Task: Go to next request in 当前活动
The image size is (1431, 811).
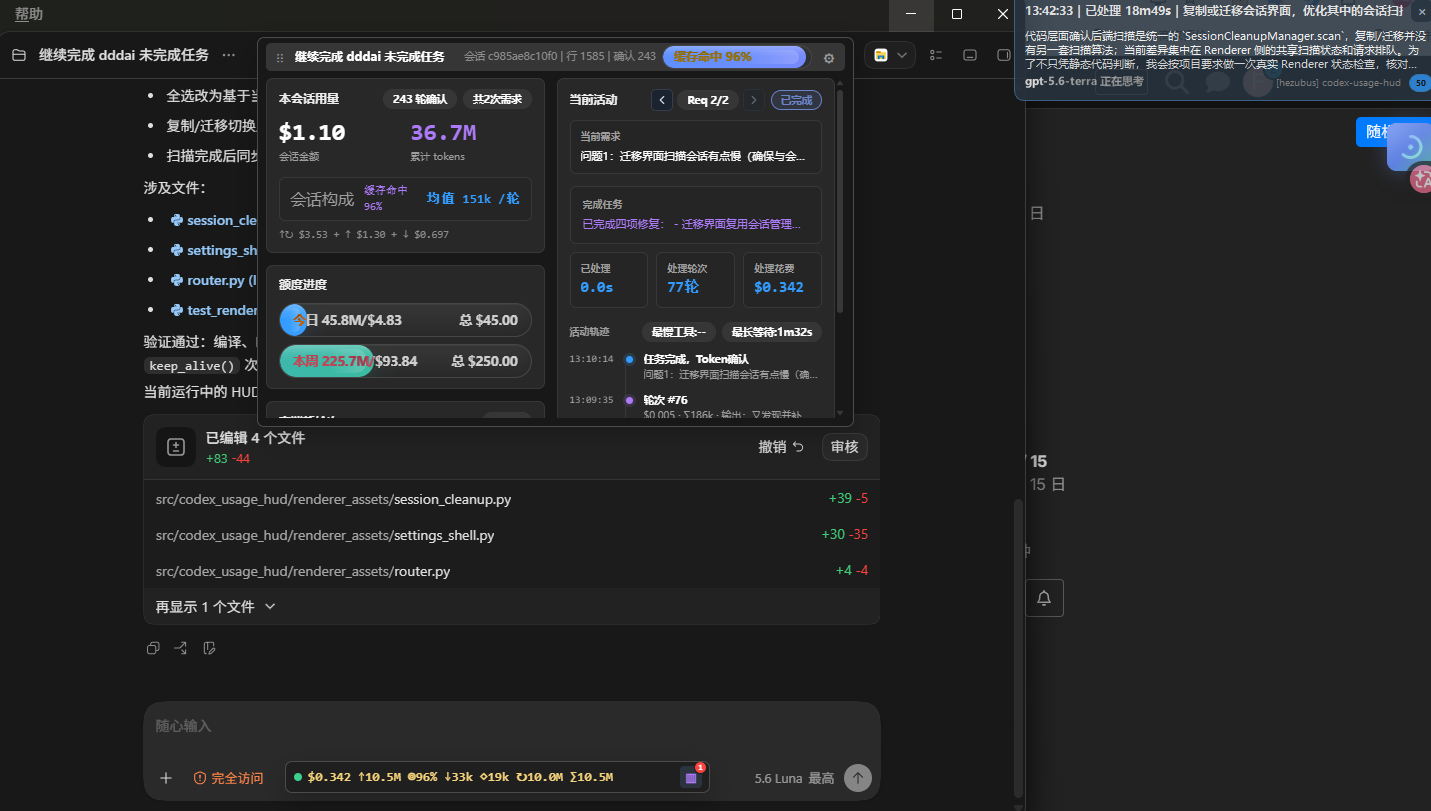Action: coord(754,100)
